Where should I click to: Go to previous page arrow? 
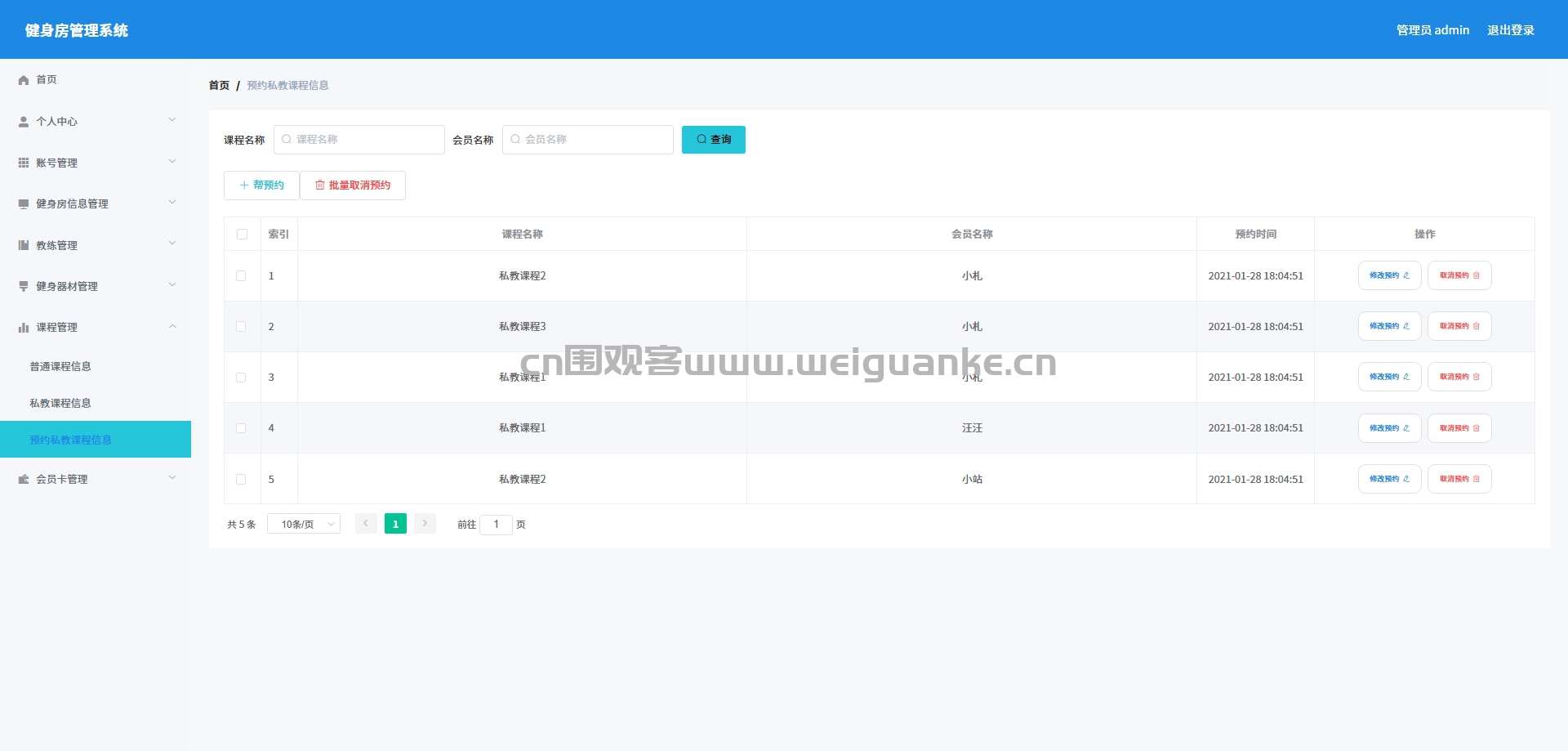coord(366,524)
